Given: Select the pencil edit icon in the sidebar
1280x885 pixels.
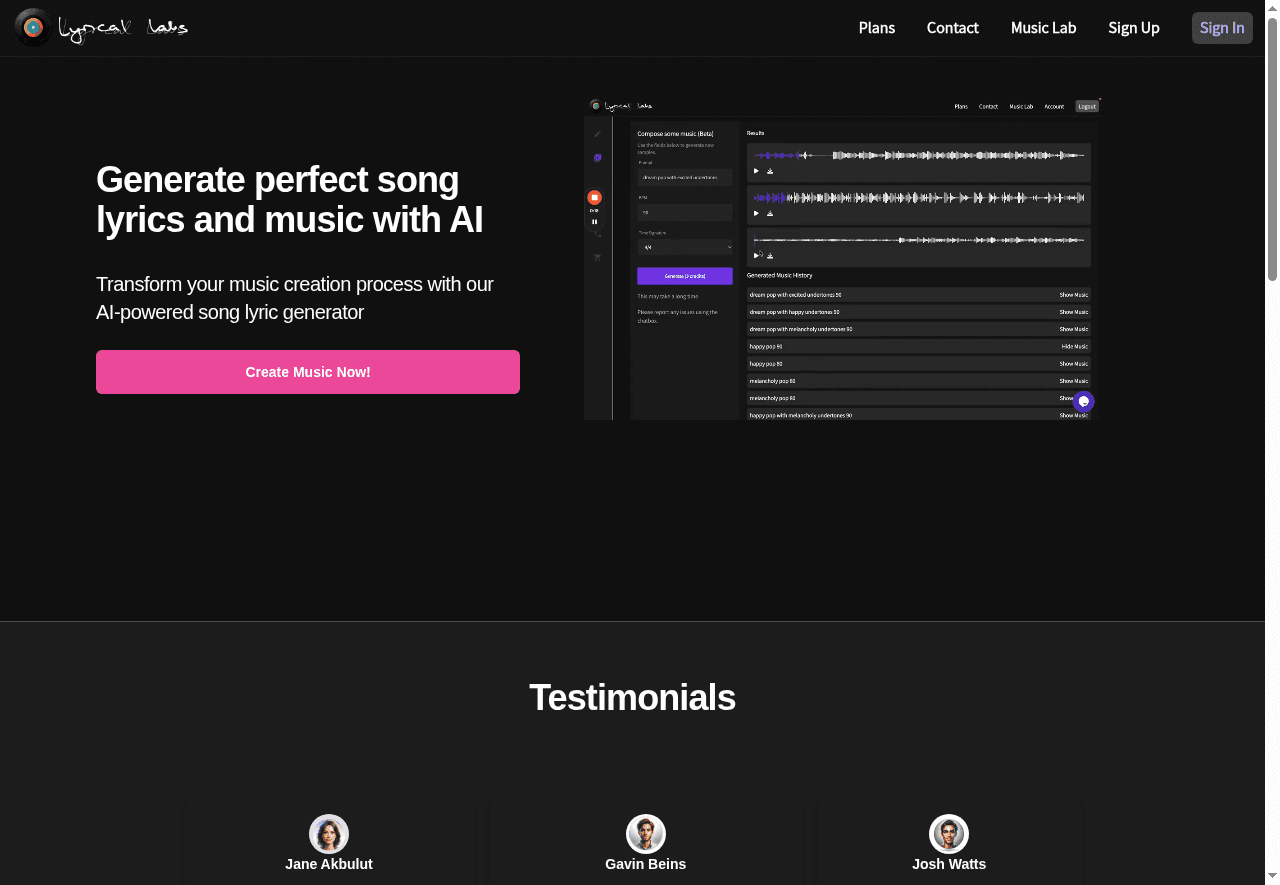Looking at the screenshot, I should [x=597, y=133].
